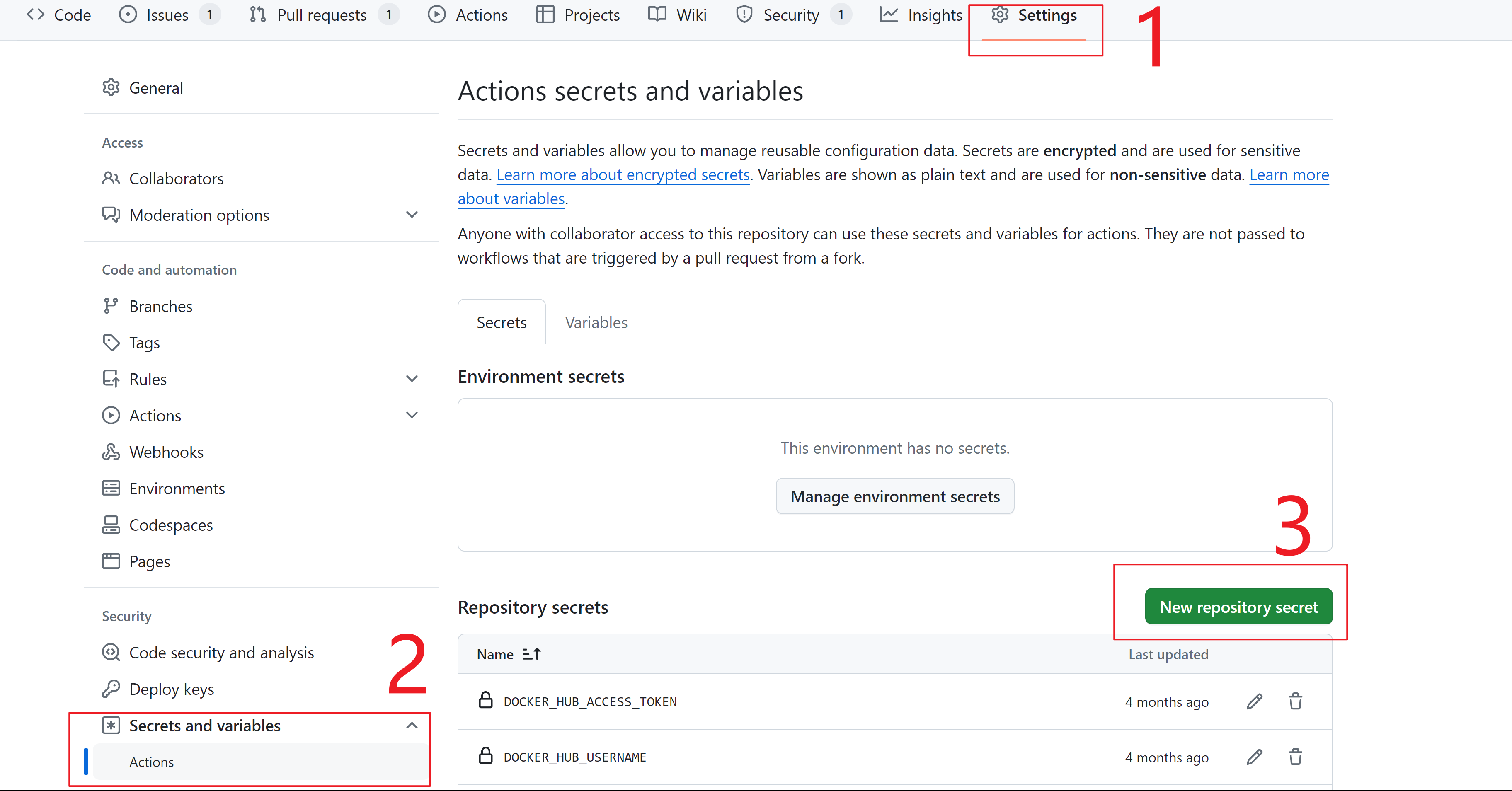
Task: Open Codespaces settings page
Action: (x=171, y=525)
